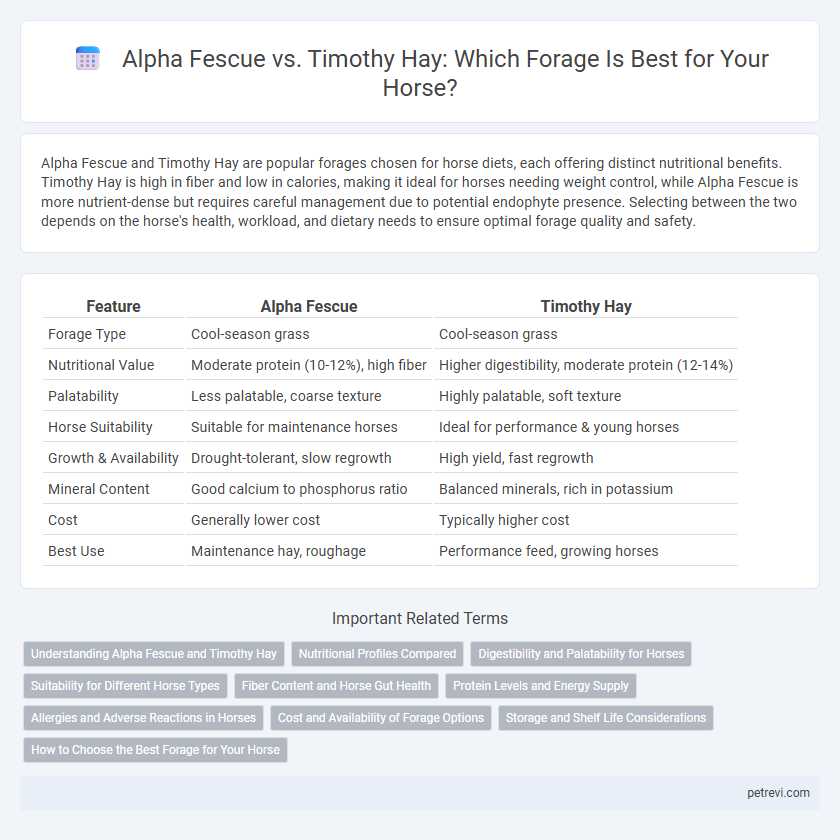This screenshot has height=840, width=840.
Task: Select the Palatability row label
Action: pyautogui.click(x=83, y=396)
